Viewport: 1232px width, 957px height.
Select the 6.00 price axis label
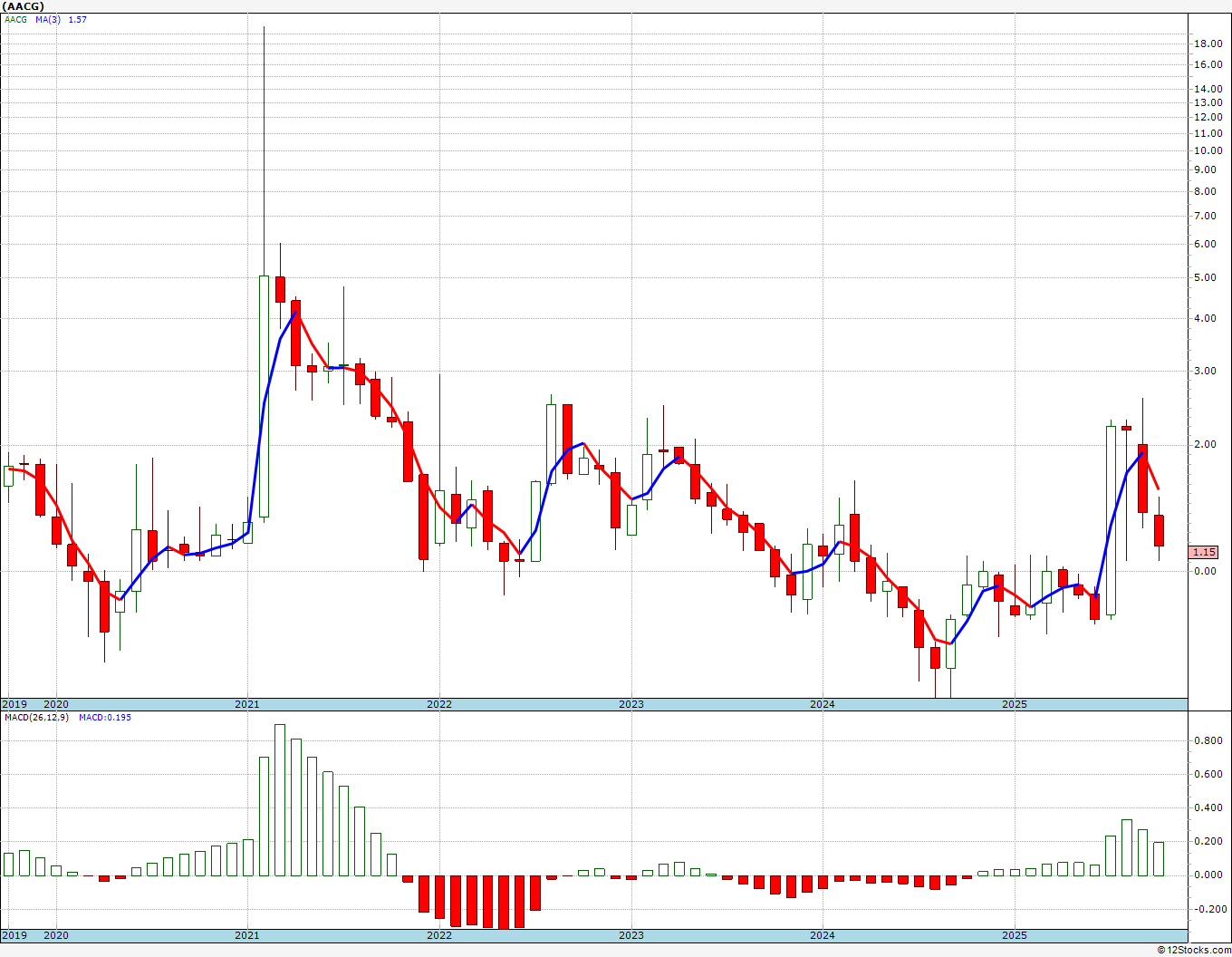coord(1207,244)
